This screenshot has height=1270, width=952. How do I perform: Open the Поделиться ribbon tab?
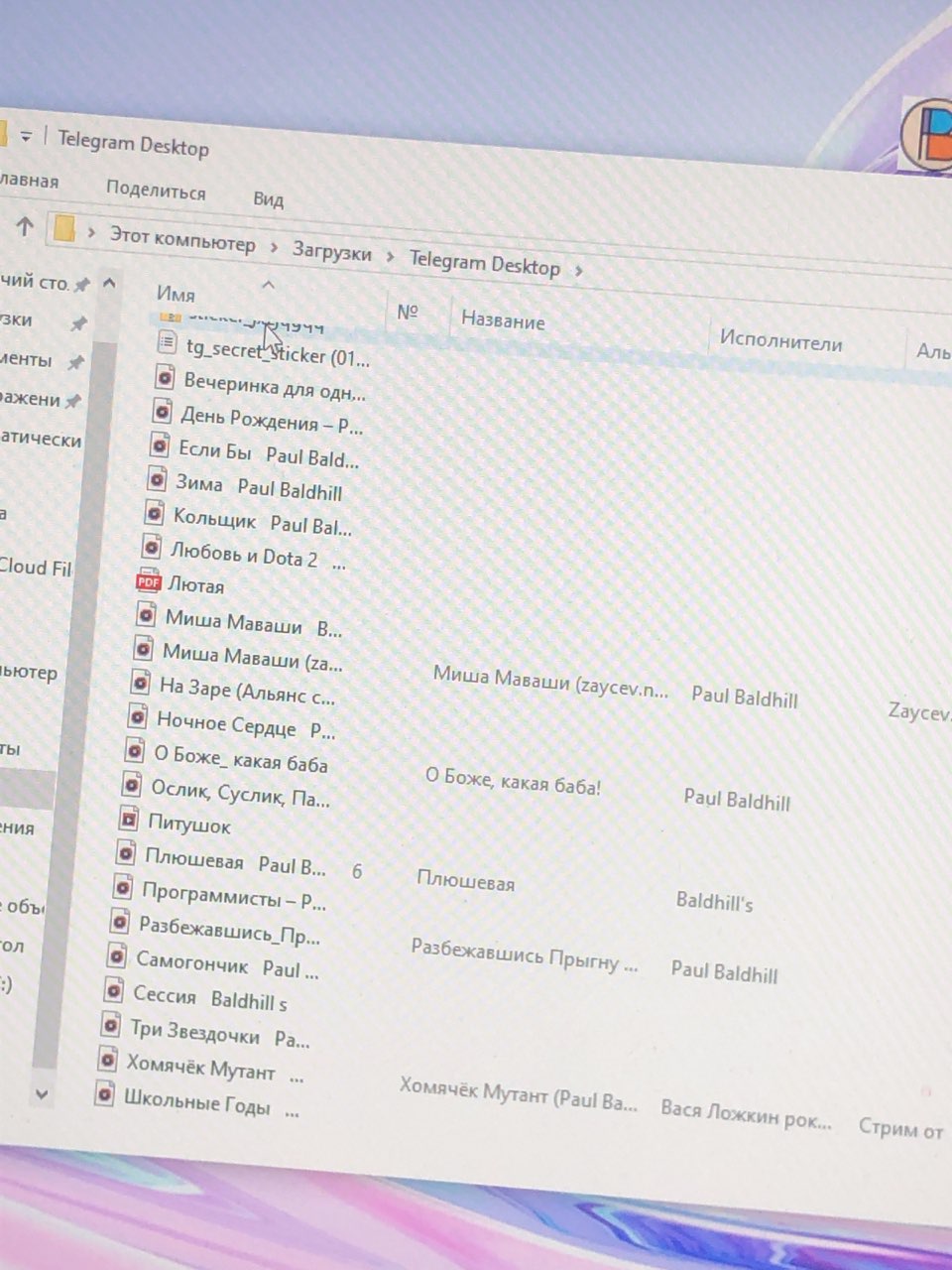point(156,189)
